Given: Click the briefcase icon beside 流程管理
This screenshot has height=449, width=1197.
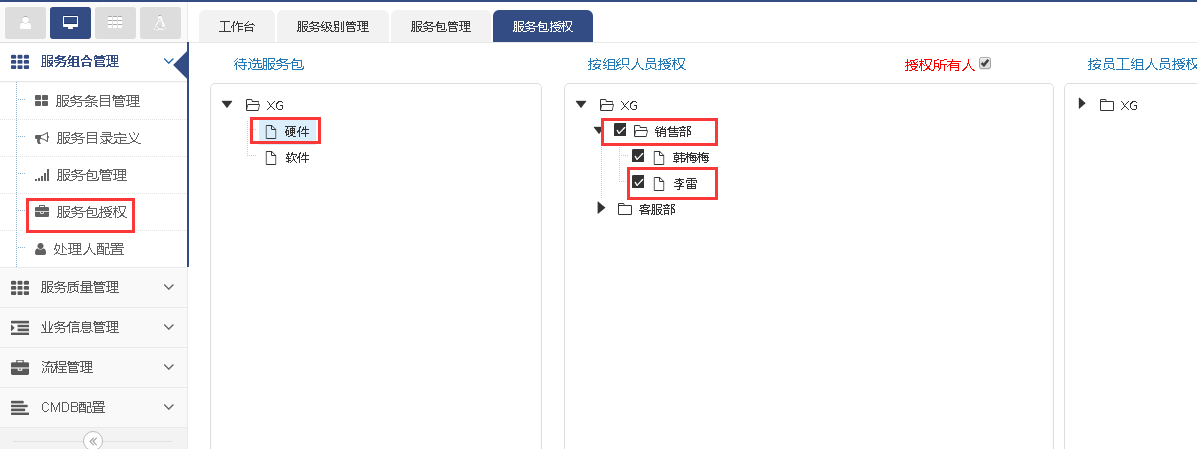Looking at the screenshot, I should 20,367.
